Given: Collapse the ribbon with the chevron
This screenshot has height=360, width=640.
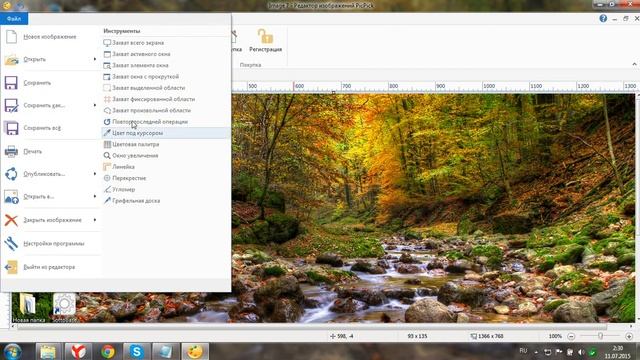Looking at the screenshot, I should click(634, 64).
